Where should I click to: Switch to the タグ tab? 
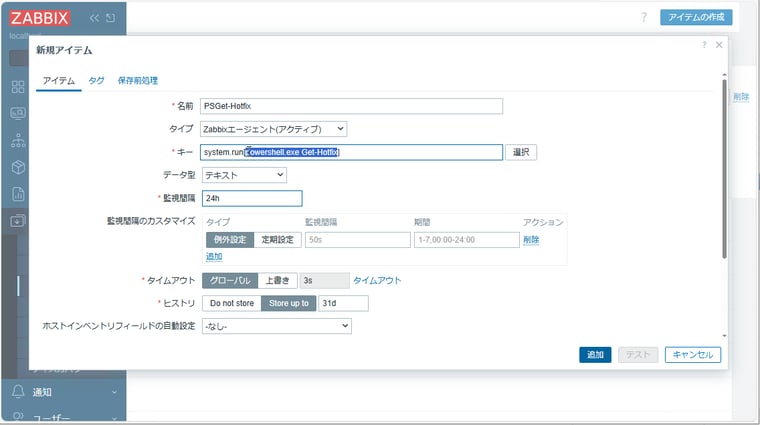tap(96, 80)
